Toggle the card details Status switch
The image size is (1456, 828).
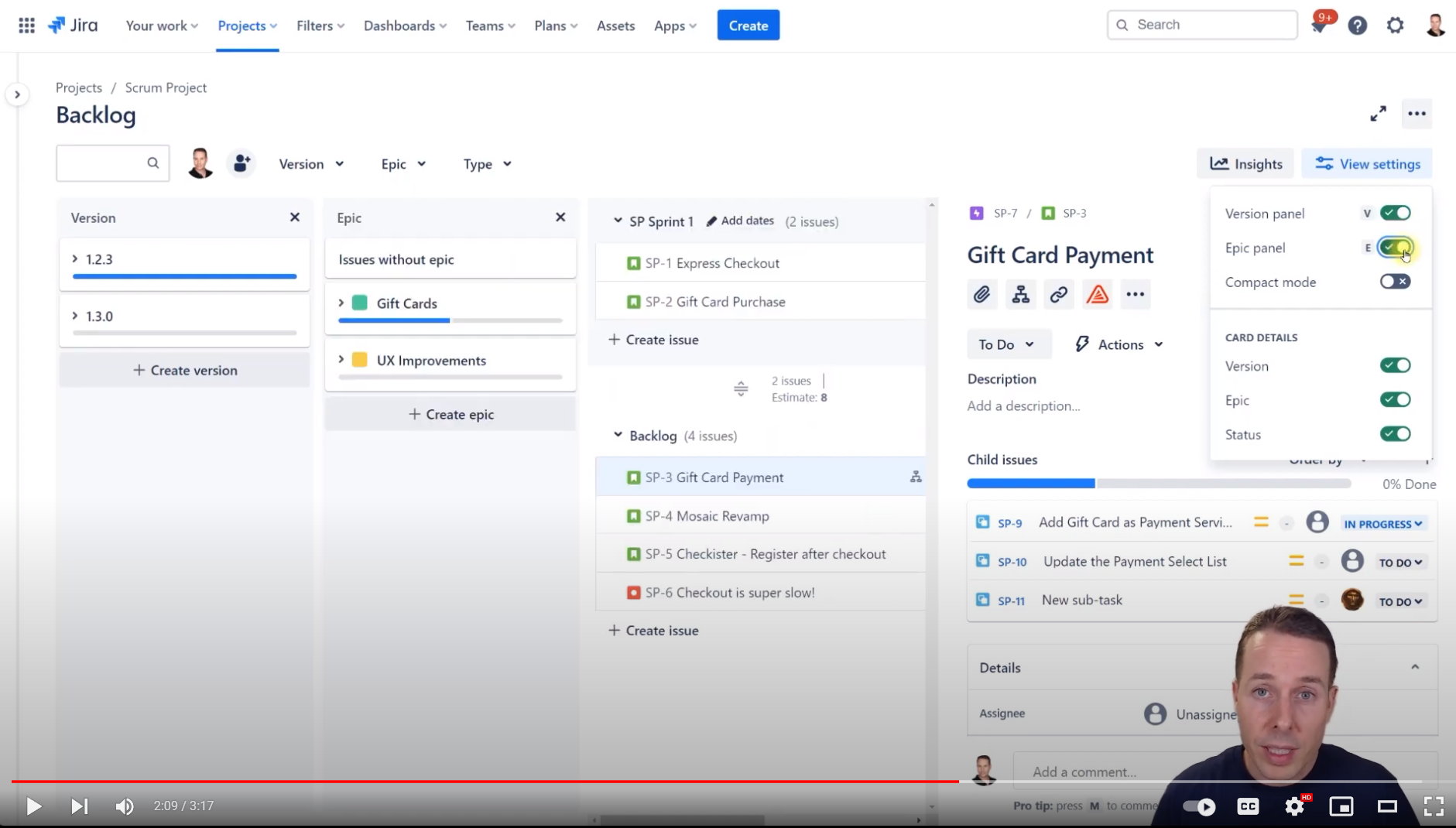tap(1395, 434)
